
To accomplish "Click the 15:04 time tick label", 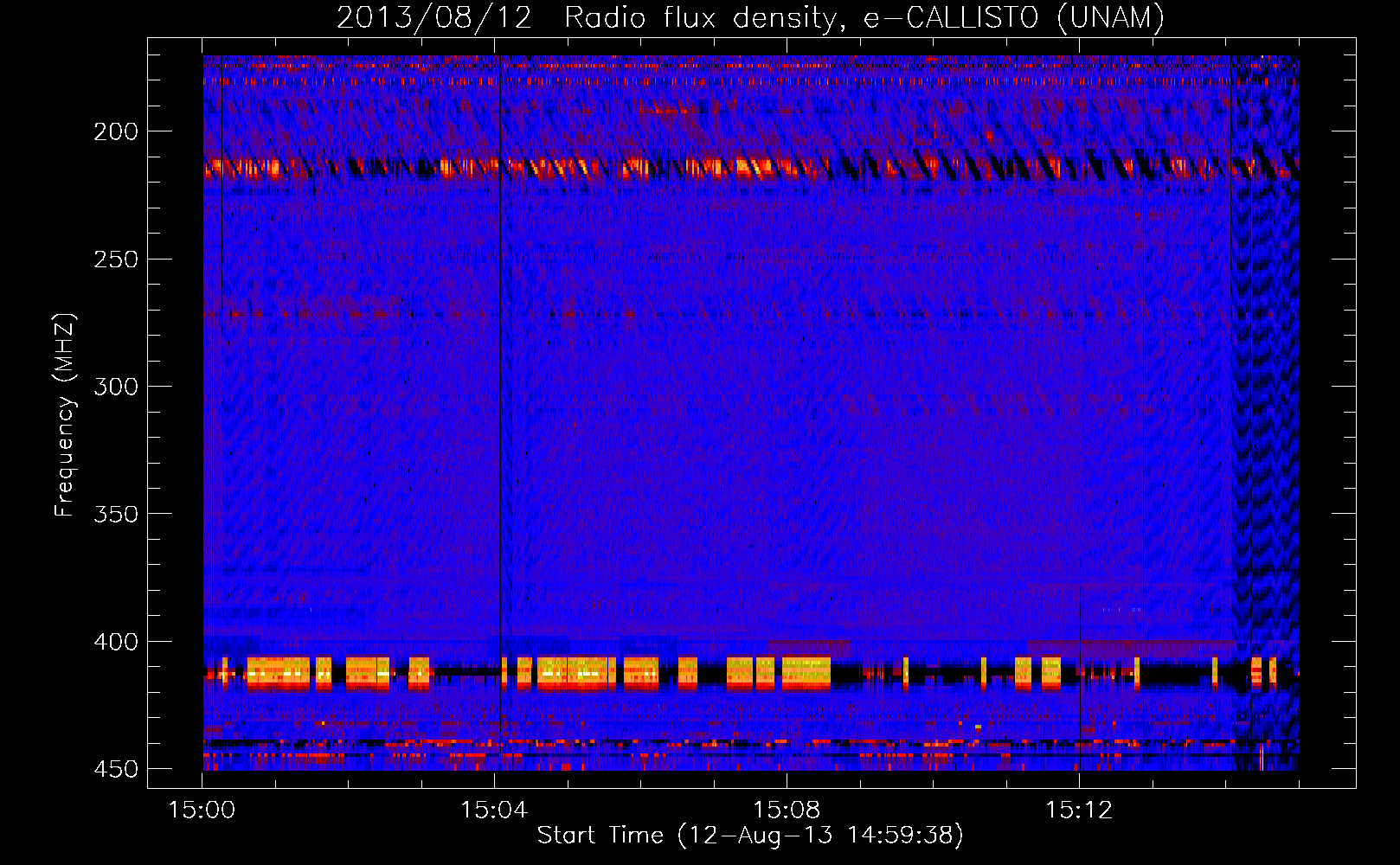I will (x=494, y=811).
